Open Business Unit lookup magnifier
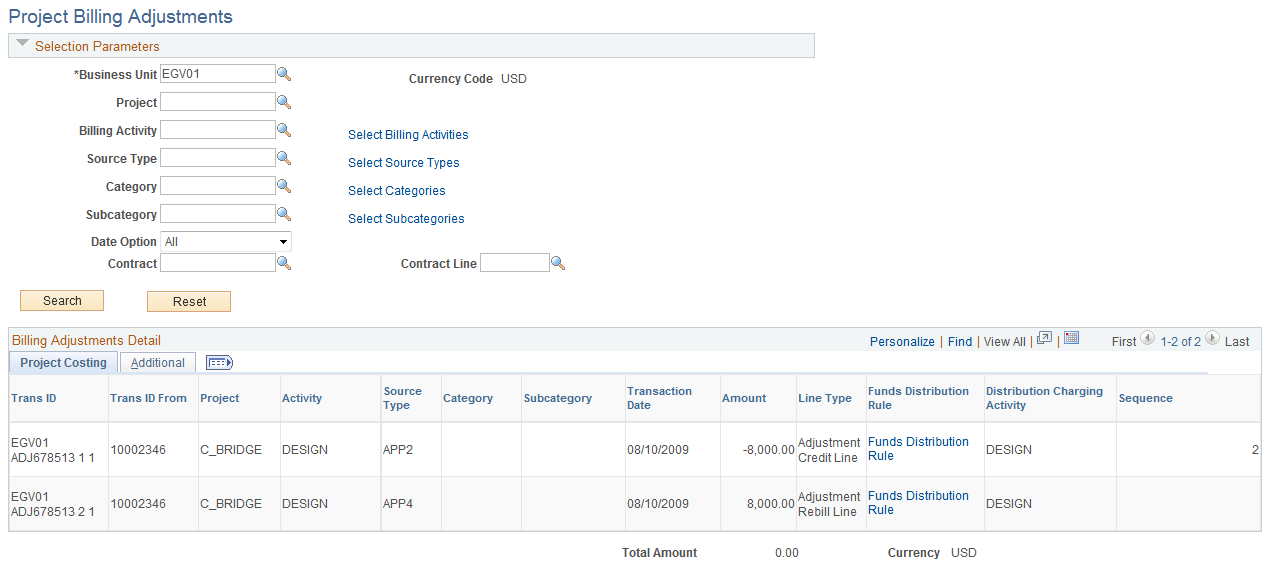Image resolution: width=1273 pixels, height=569 pixels. (x=284, y=74)
